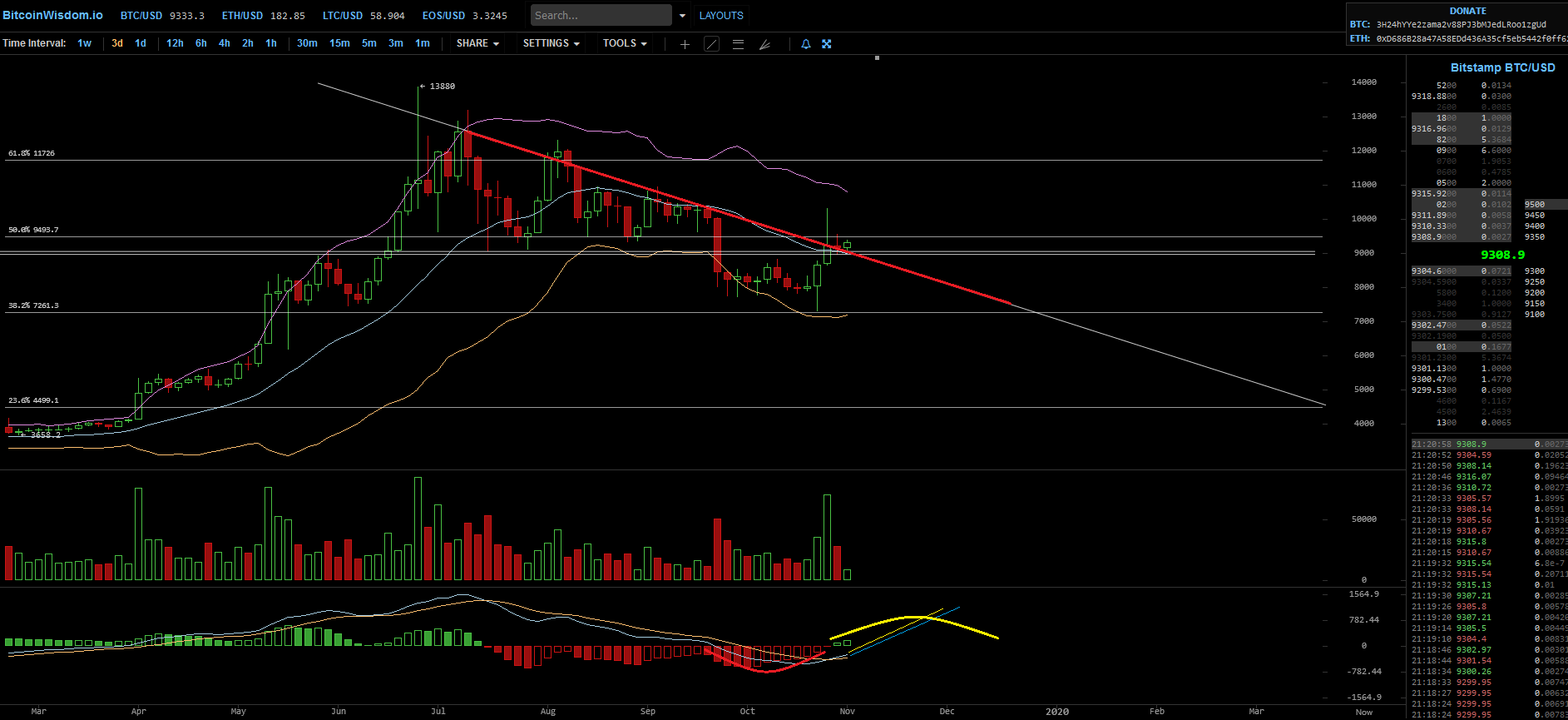The image size is (1568, 720).
Task: Switch chart to 5m interval
Action: (369, 43)
